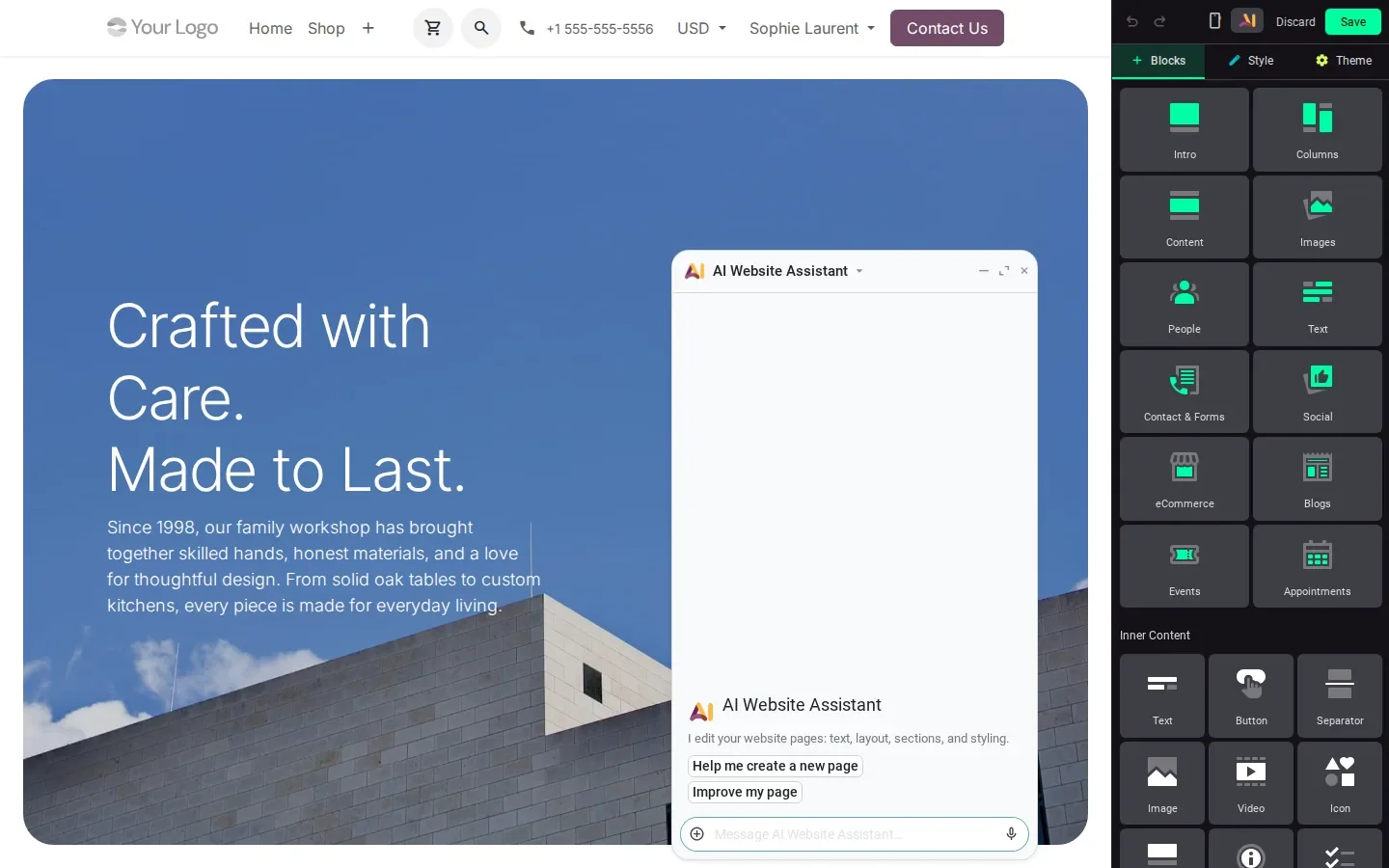This screenshot has height=868, width=1389.
Task: Choose Inner Content Button element
Action: 1251,695
